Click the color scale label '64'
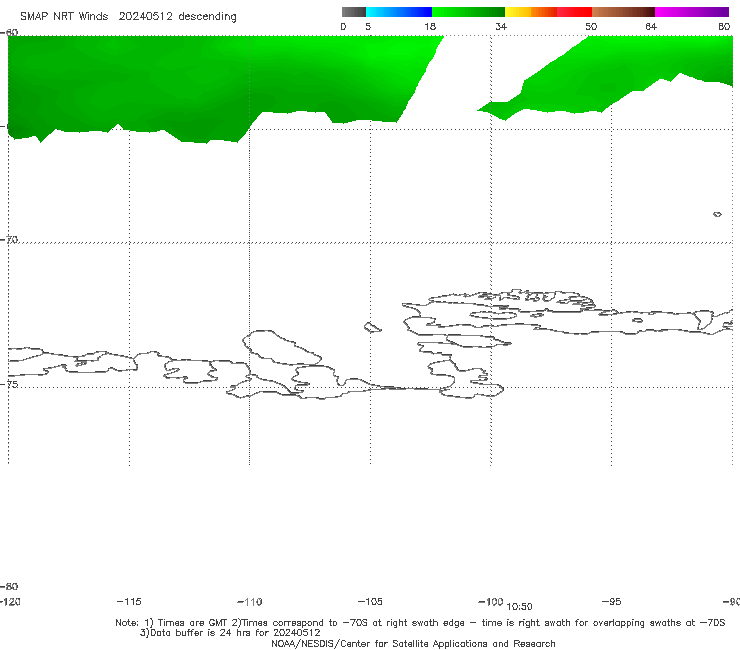The width and height of the screenshot is (740, 650). point(651,26)
